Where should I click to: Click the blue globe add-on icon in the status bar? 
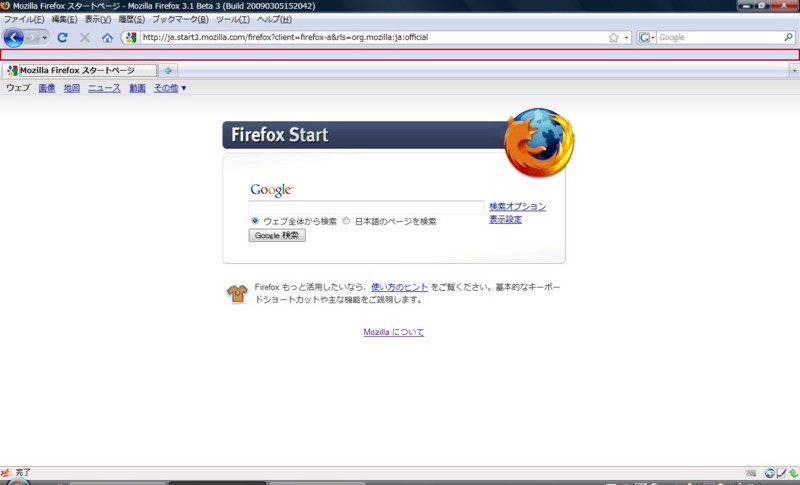[x=769, y=473]
